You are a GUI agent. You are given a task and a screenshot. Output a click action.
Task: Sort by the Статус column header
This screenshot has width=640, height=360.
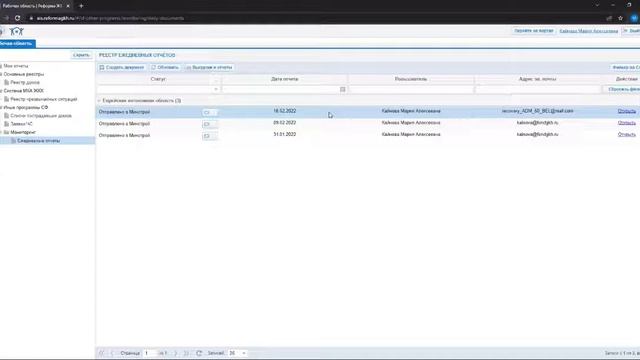[158, 79]
